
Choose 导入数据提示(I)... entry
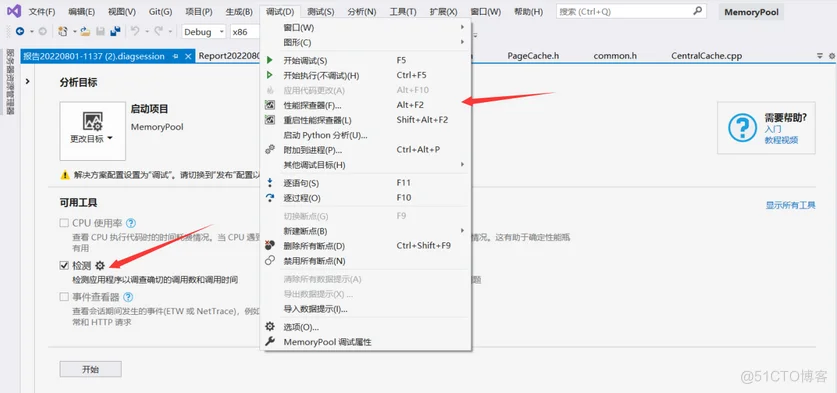click(x=366, y=309)
